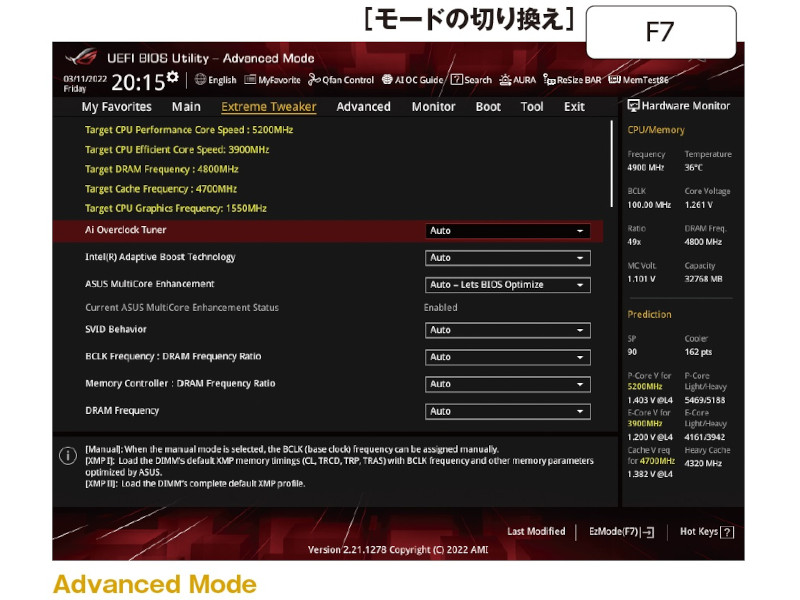This screenshot has width=800, height=600.
Task: Switch to the Tool tab
Action: pyautogui.click(x=532, y=107)
